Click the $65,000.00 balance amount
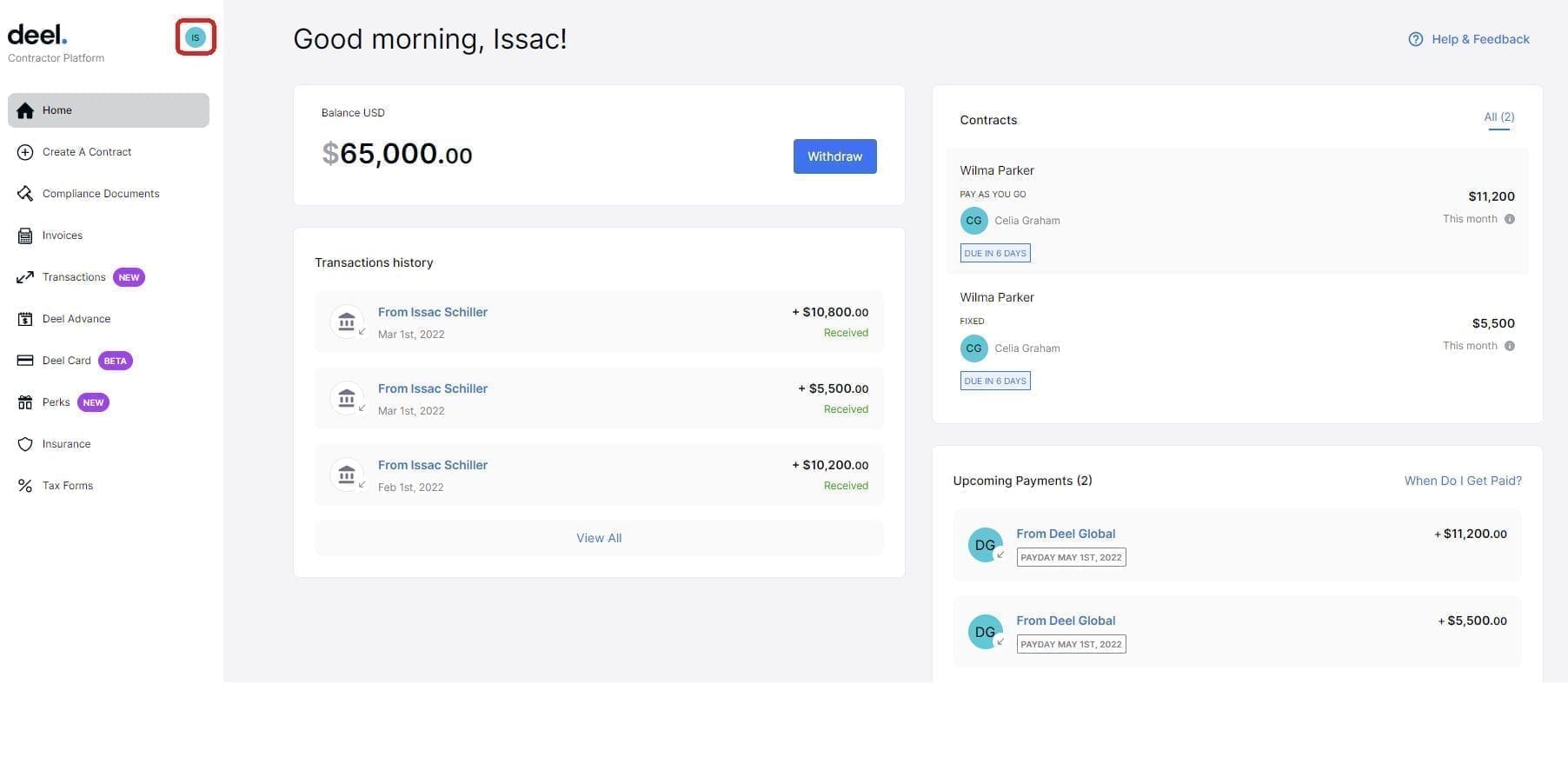This screenshot has height=770, width=1568. click(x=397, y=154)
